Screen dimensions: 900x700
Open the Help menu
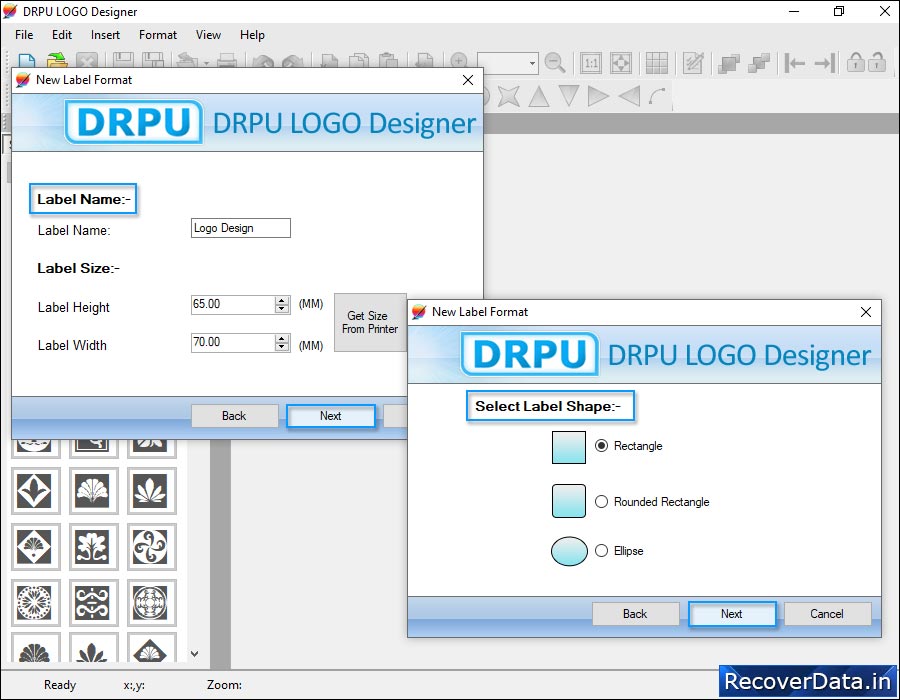click(x=253, y=35)
